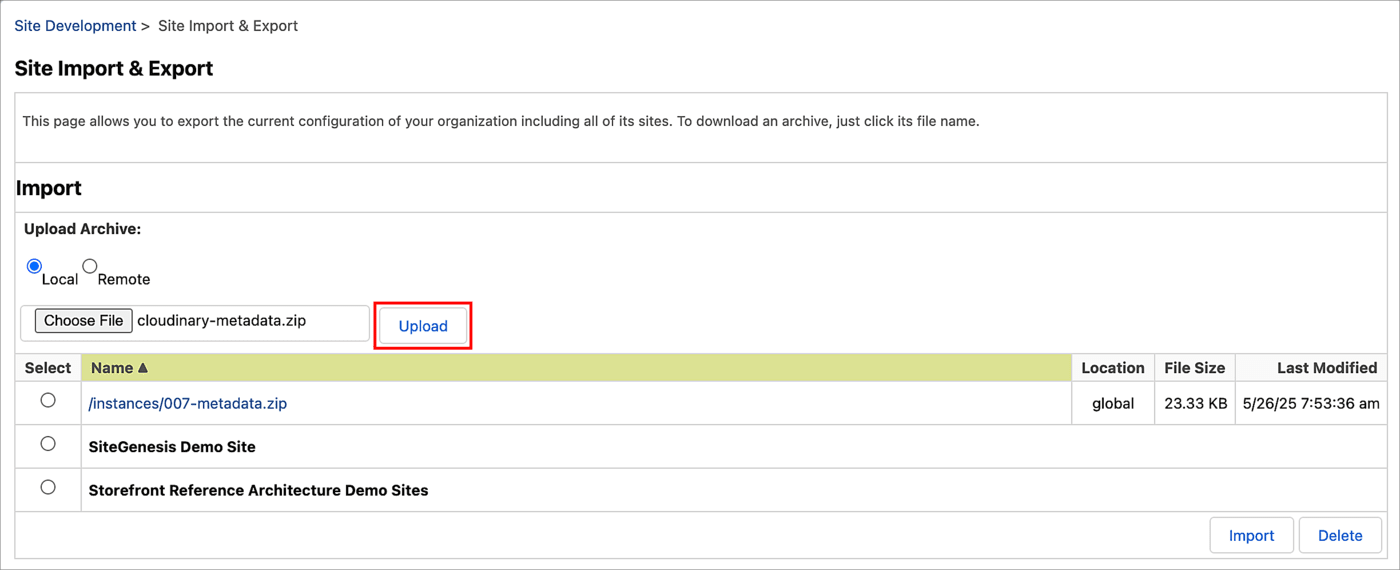Click the 23.33 KB file size cell
Screen dimensions: 1400x570
click(x=1194, y=404)
